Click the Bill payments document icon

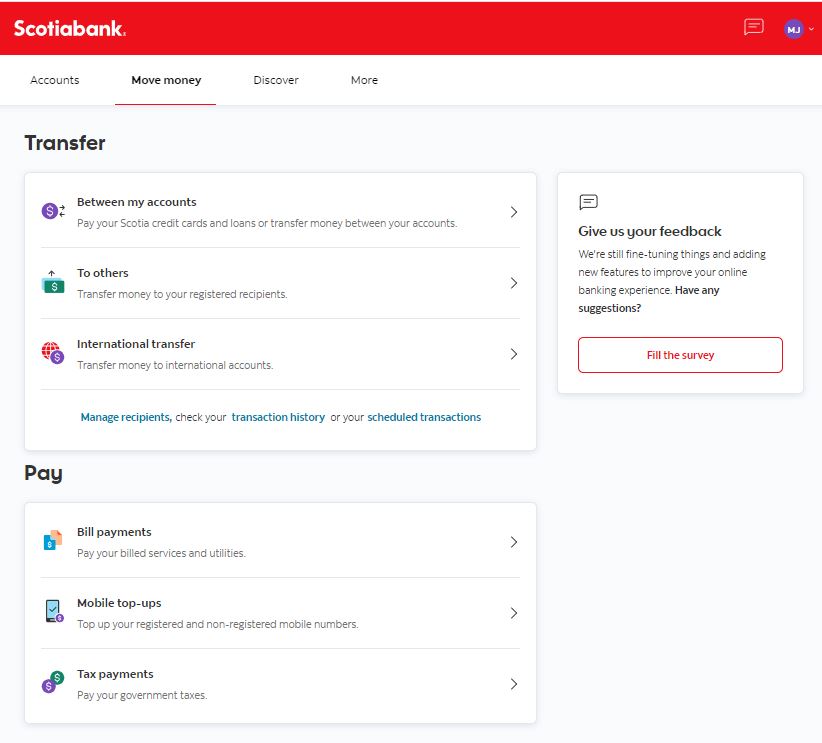53,540
